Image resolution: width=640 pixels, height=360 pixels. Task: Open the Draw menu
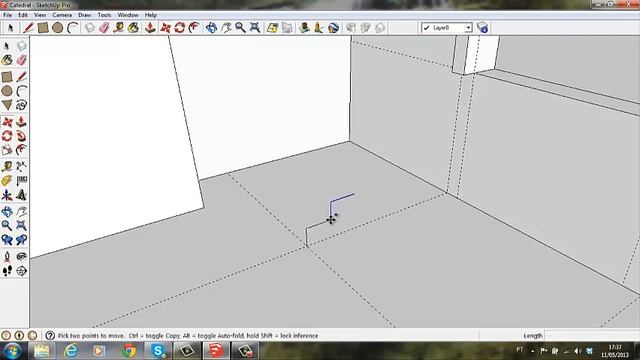[84, 15]
